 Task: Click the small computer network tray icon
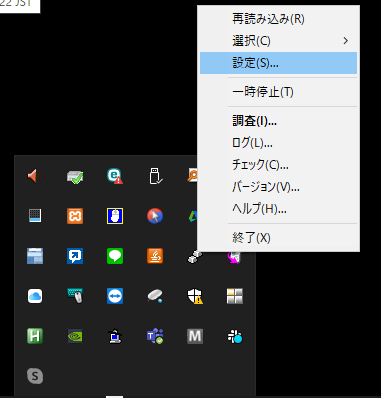[115, 336]
